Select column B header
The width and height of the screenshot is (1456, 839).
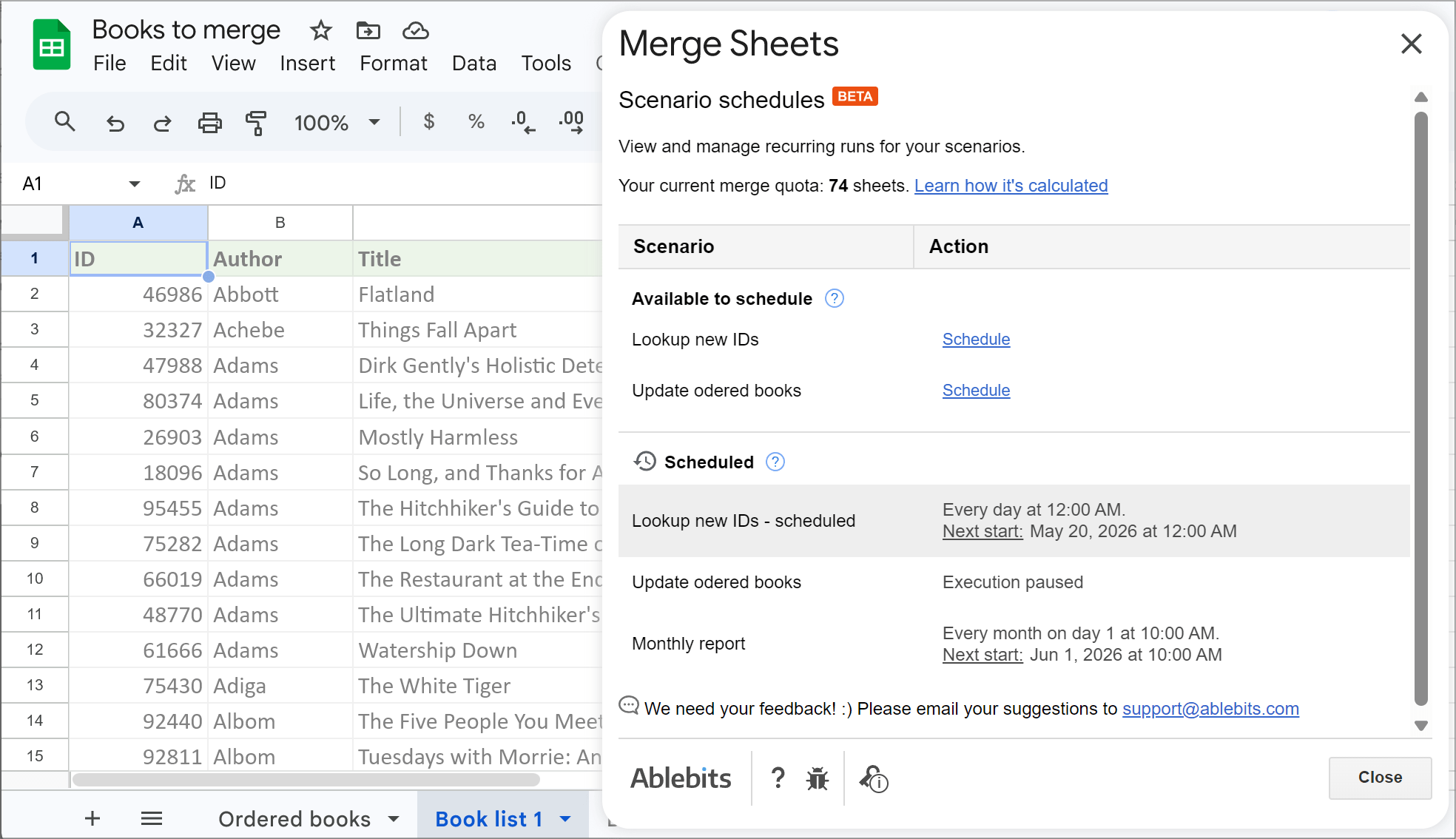(x=280, y=223)
